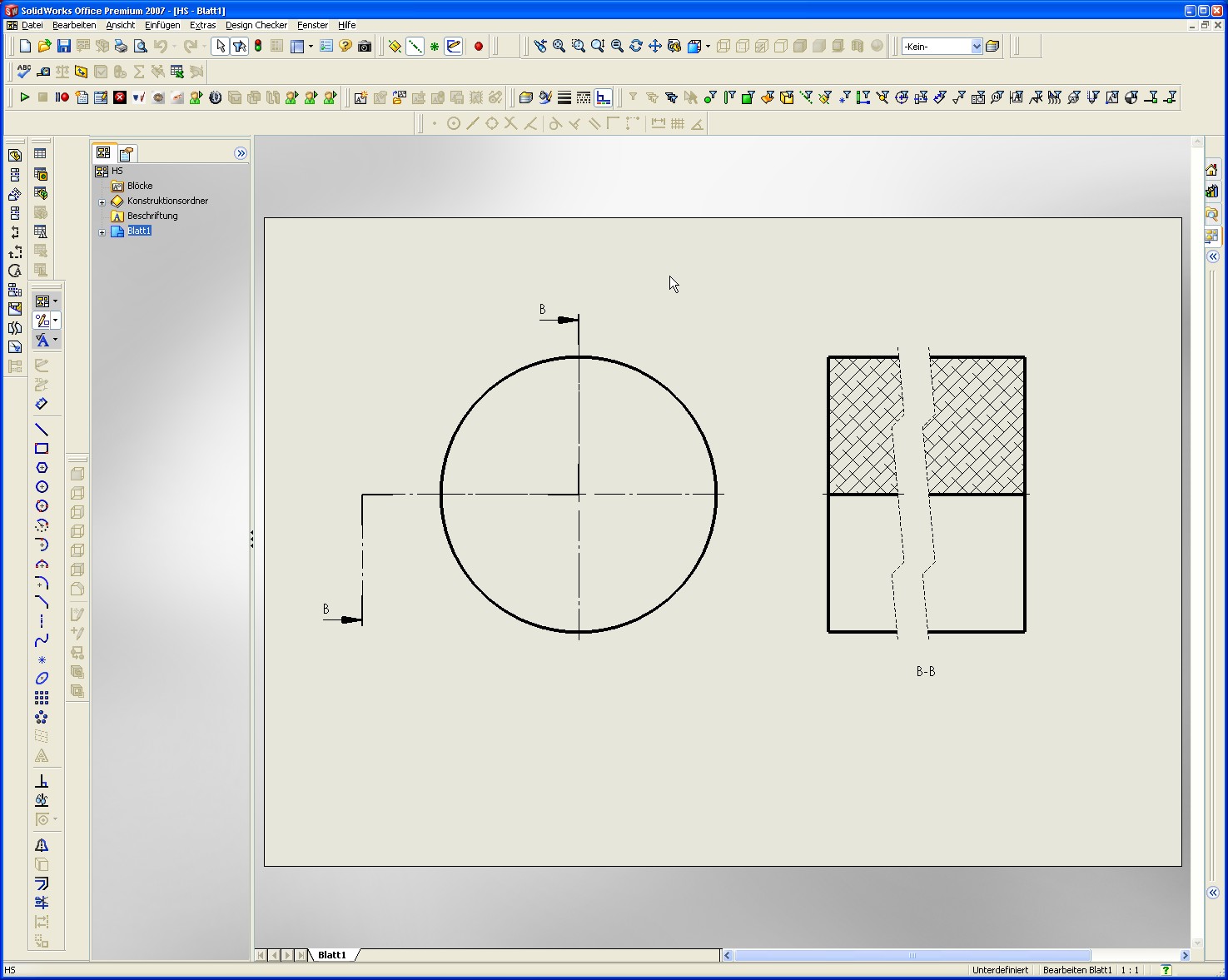
Task: Select the Centerline tool
Action: click(41, 620)
